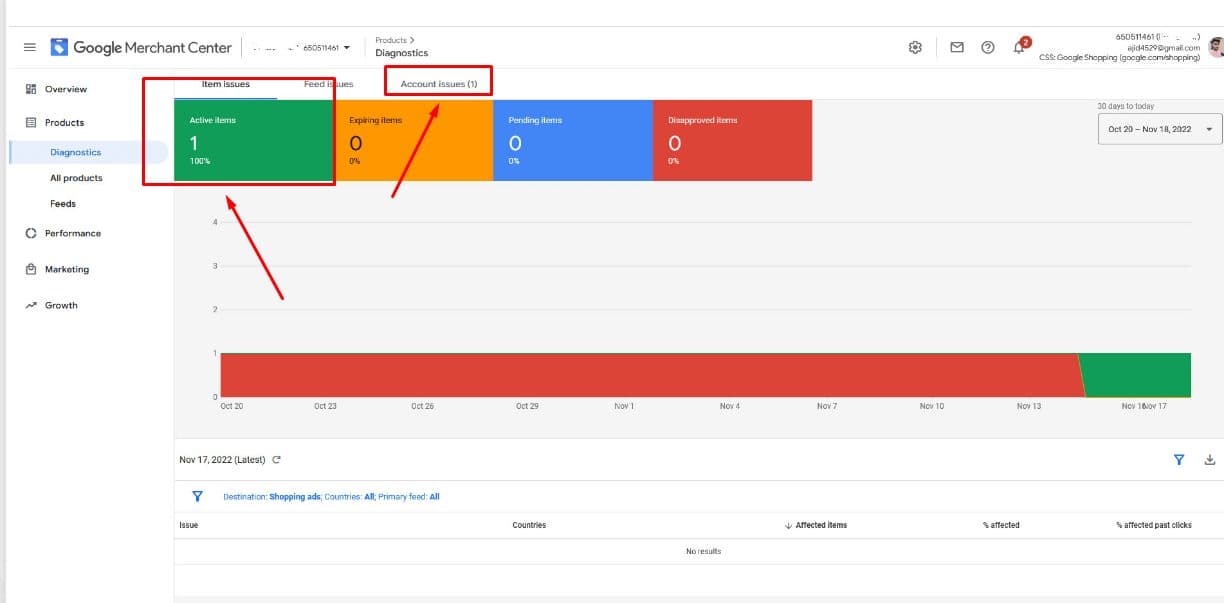Select Diagnostics in the sidebar
The height and width of the screenshot is (603, 1224).
(x=76, y=152)
